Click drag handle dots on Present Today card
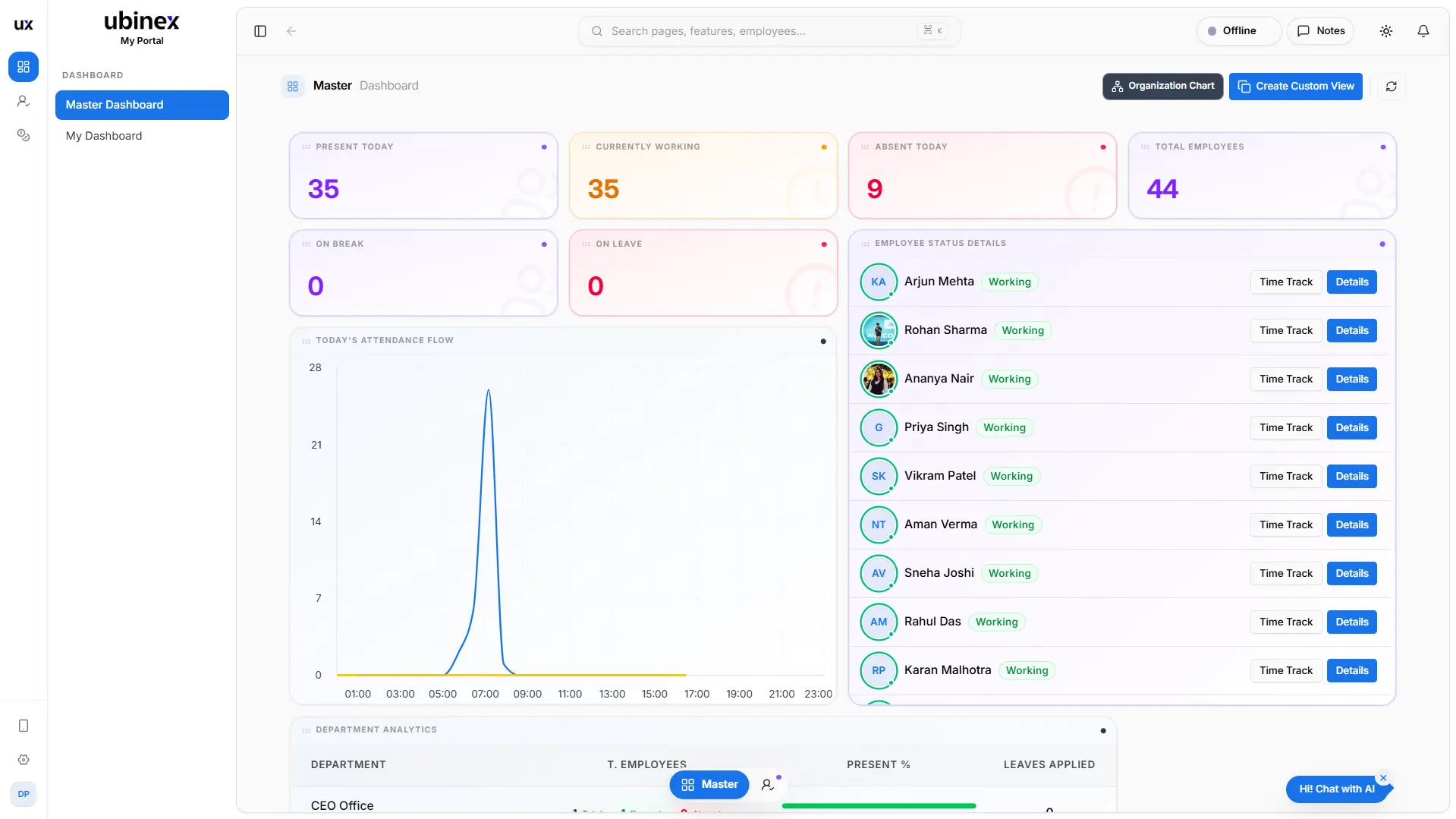1456x819 pixels. tap(306, 147)
